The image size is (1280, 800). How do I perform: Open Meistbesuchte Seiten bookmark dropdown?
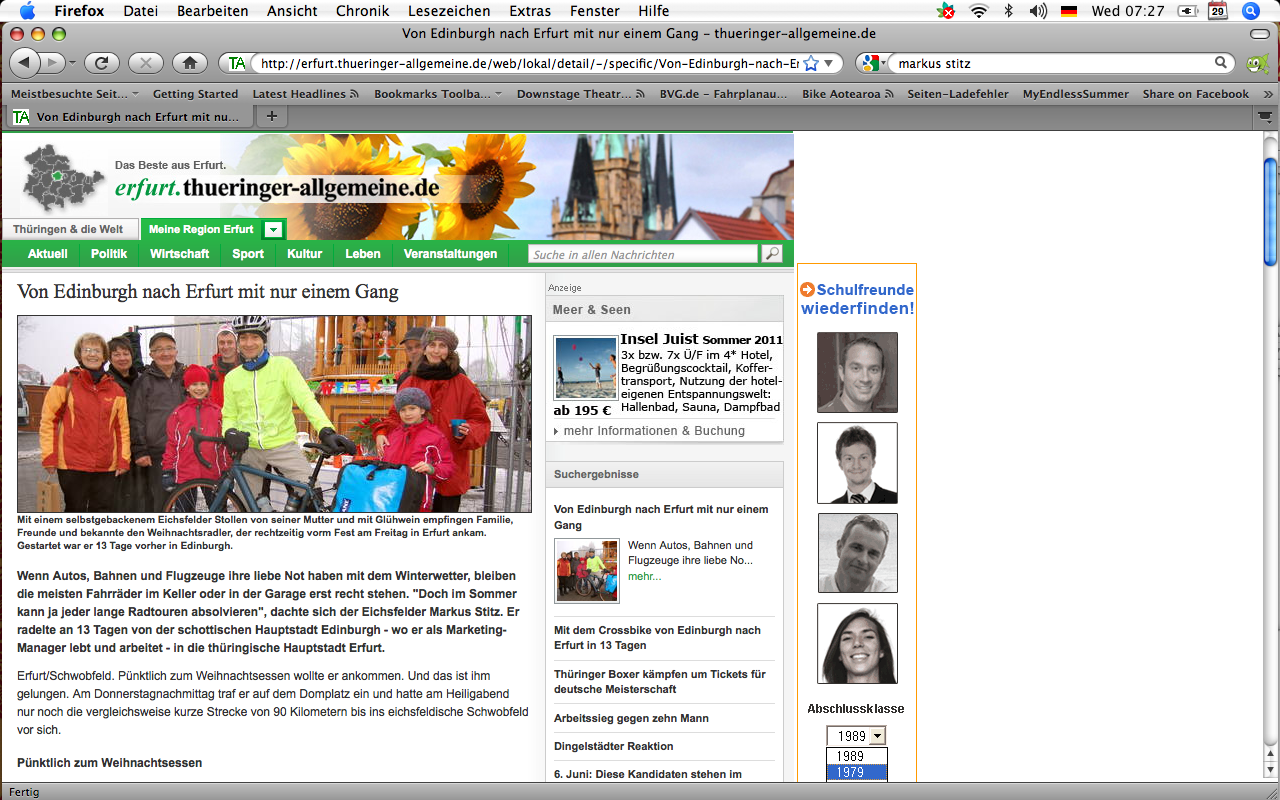[75, 94]
